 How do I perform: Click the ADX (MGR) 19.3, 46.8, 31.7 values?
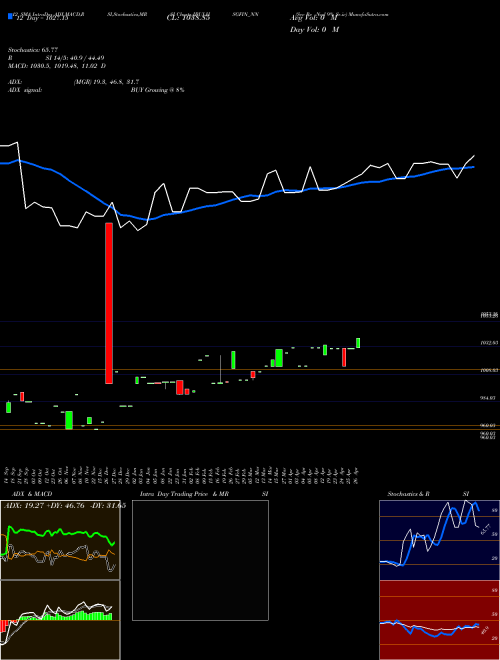pos(106,82)
